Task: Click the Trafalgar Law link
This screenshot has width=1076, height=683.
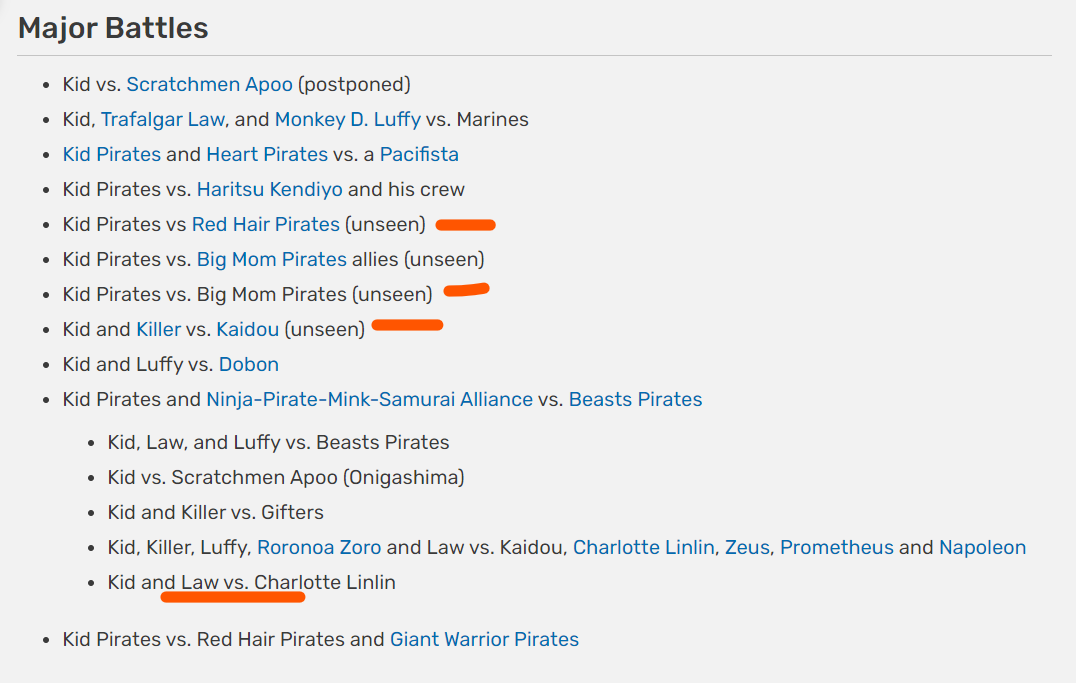Action: click(x=162, y=120)
